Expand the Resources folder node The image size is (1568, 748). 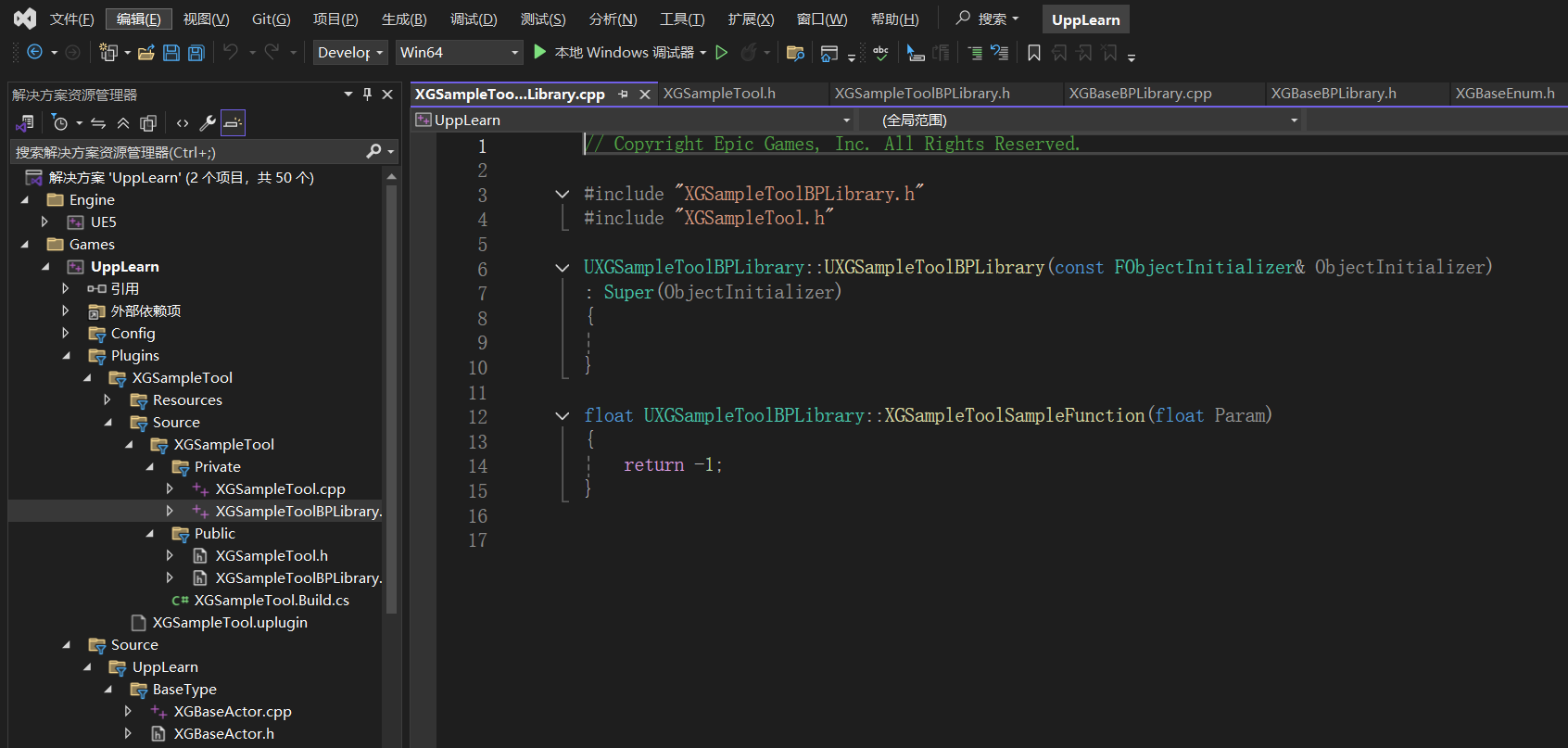(x=107, y=399)
